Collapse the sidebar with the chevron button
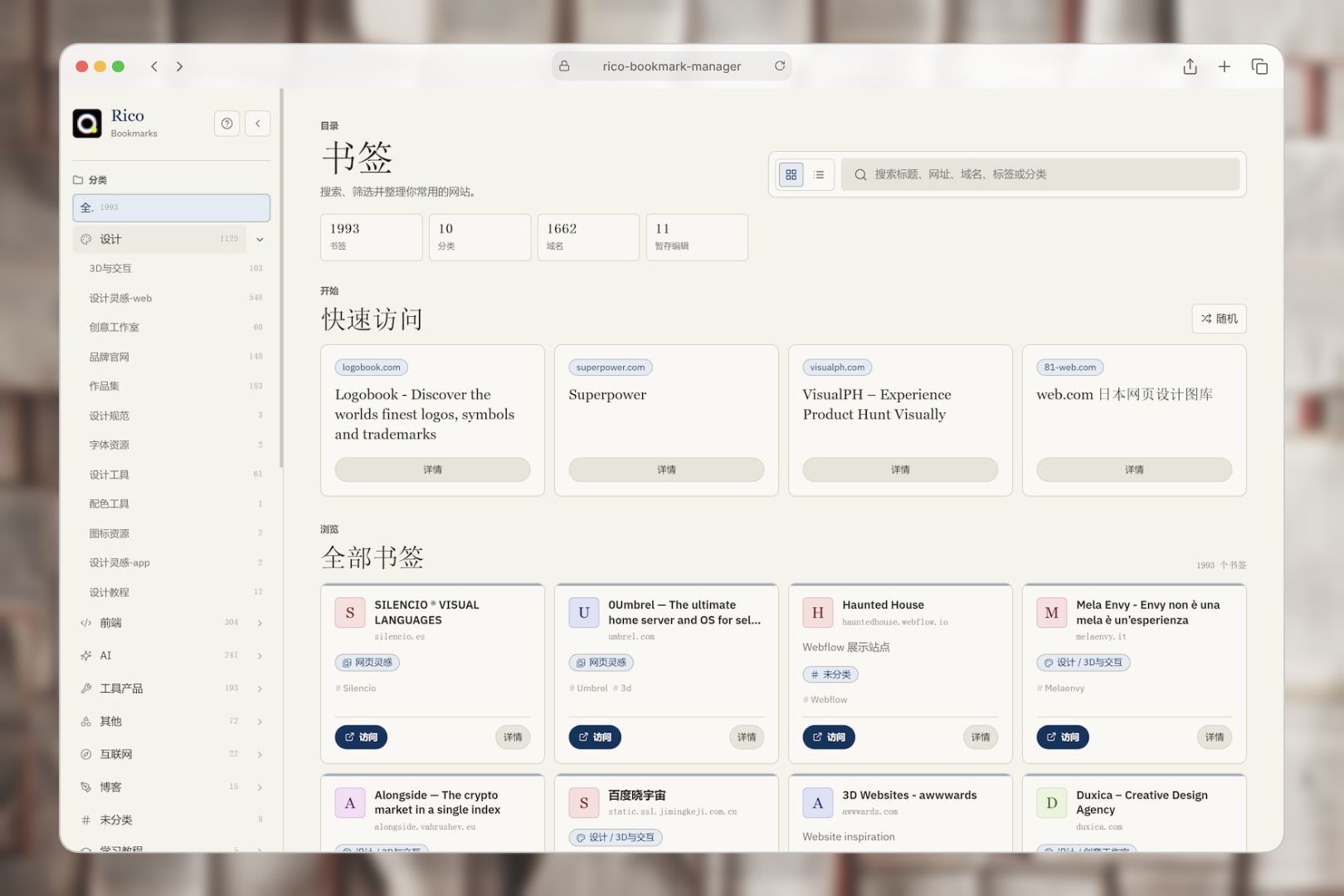1344x896 pixels. point(258,123)
